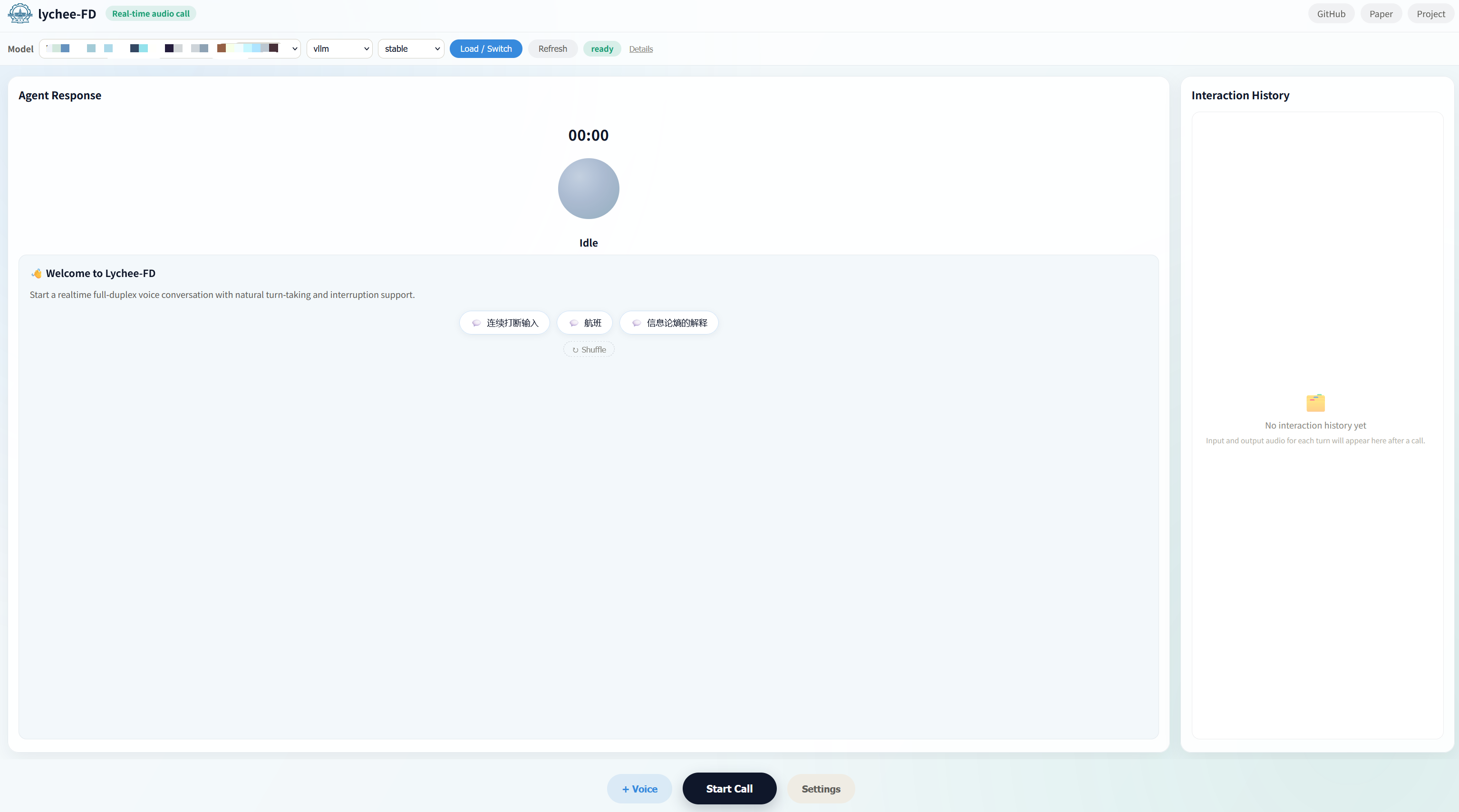Start the call
1459x812 pixels.
coord(729,788)
